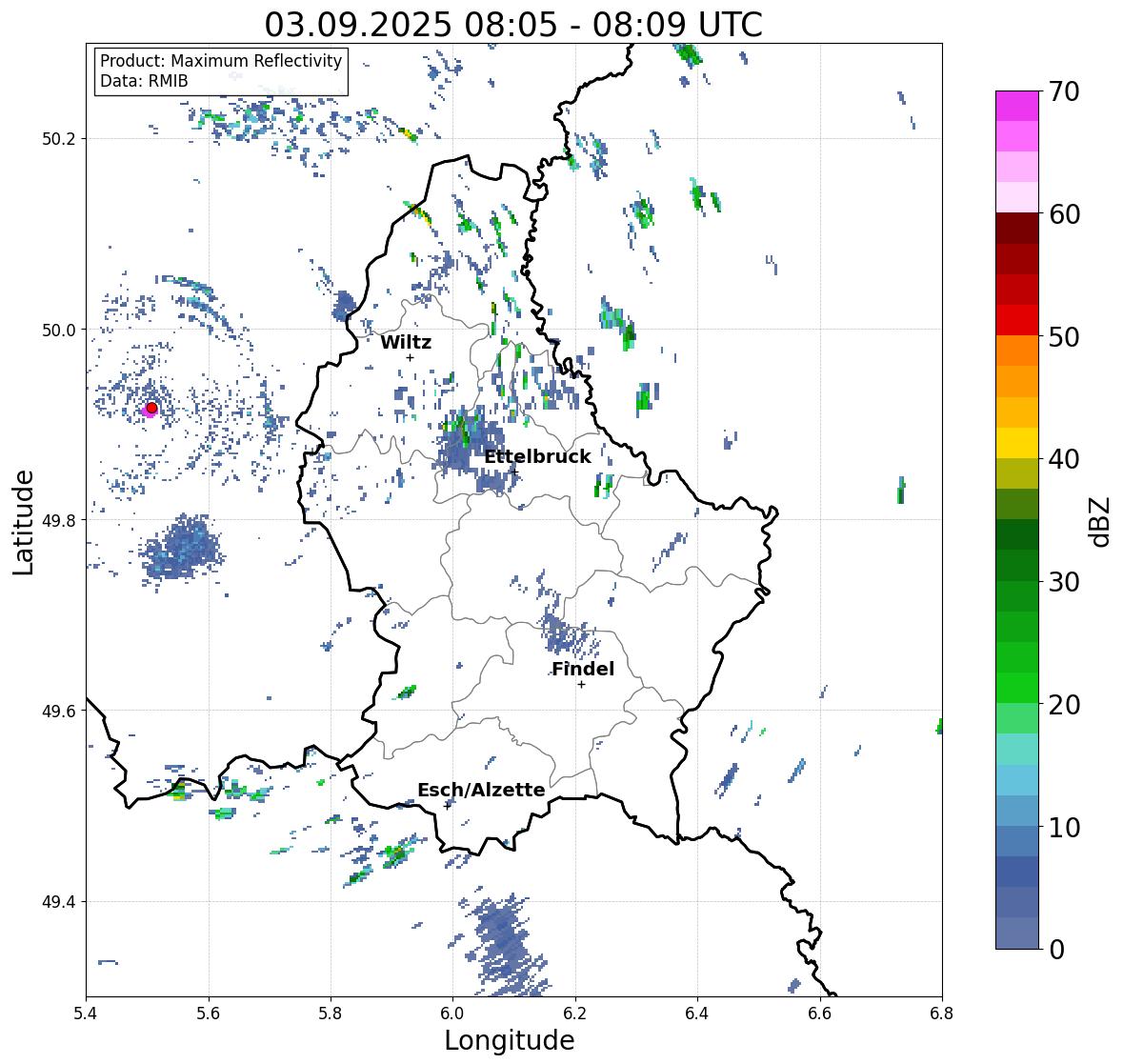Click the longitude tick label 6.2

click(575, 1013)
